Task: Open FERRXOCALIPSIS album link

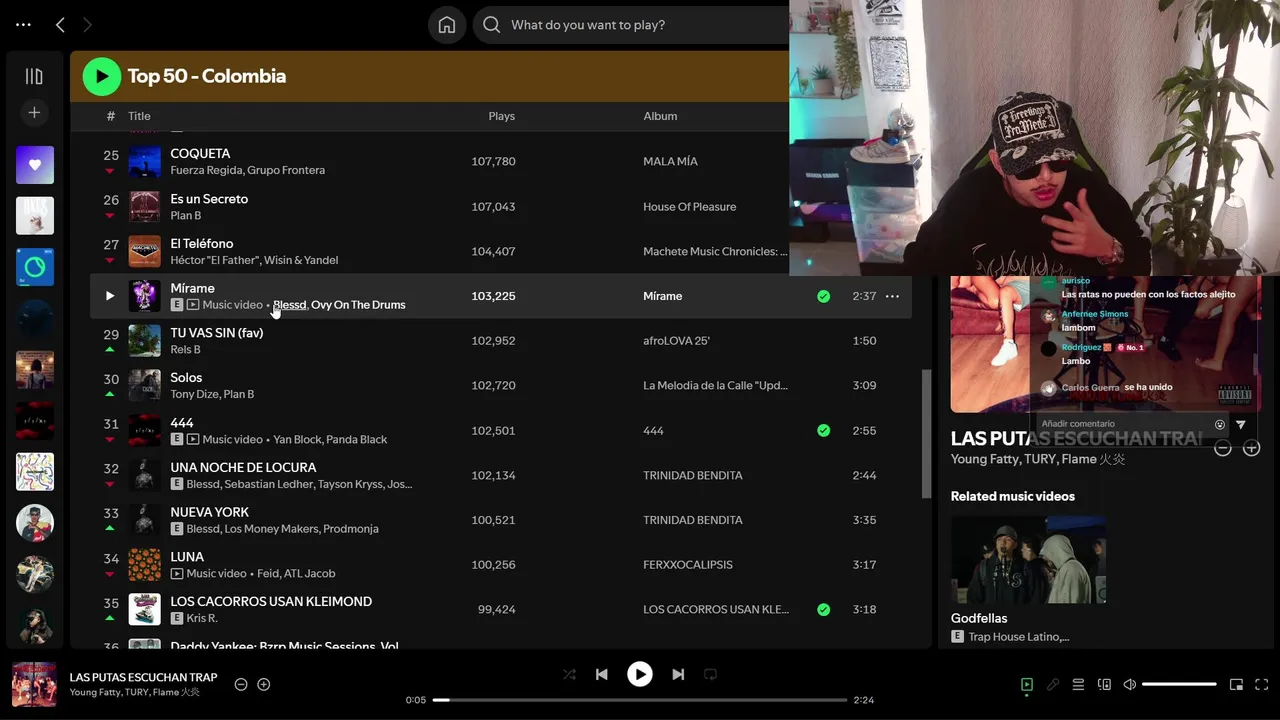Action: [x=688, y=565]
